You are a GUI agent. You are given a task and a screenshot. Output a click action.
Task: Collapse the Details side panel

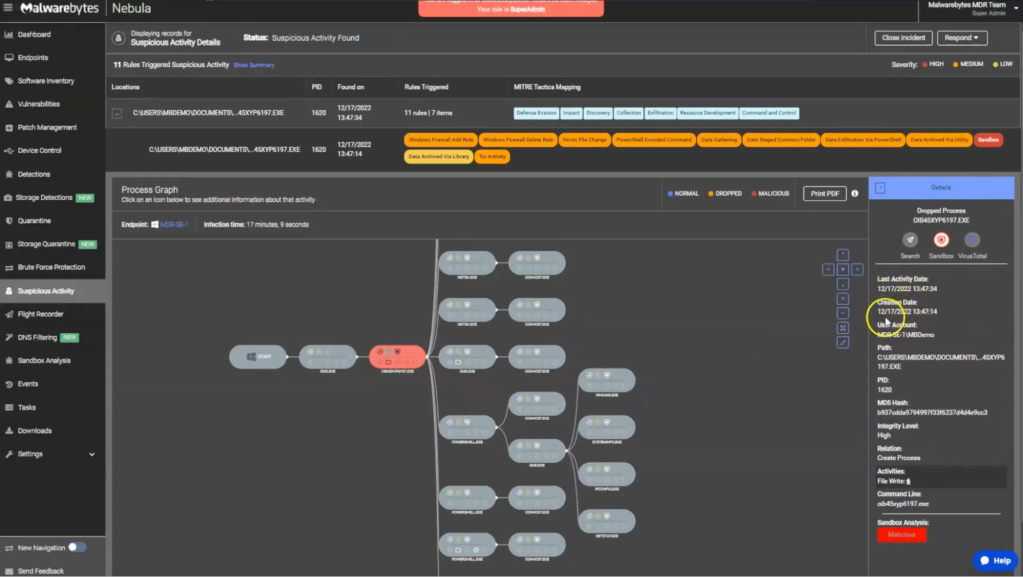[x=880, y=187]
